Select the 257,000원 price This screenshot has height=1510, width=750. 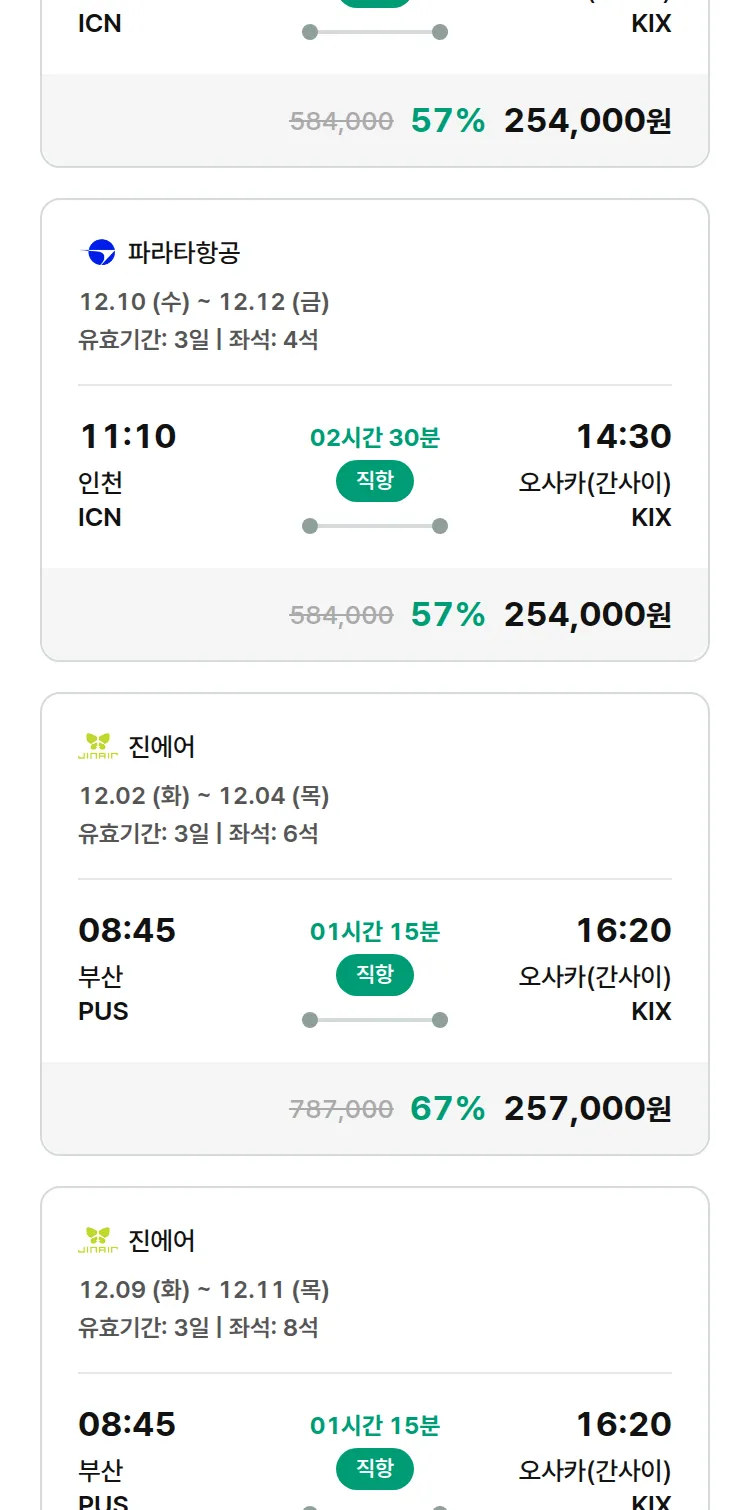[x=587, y=1108]
